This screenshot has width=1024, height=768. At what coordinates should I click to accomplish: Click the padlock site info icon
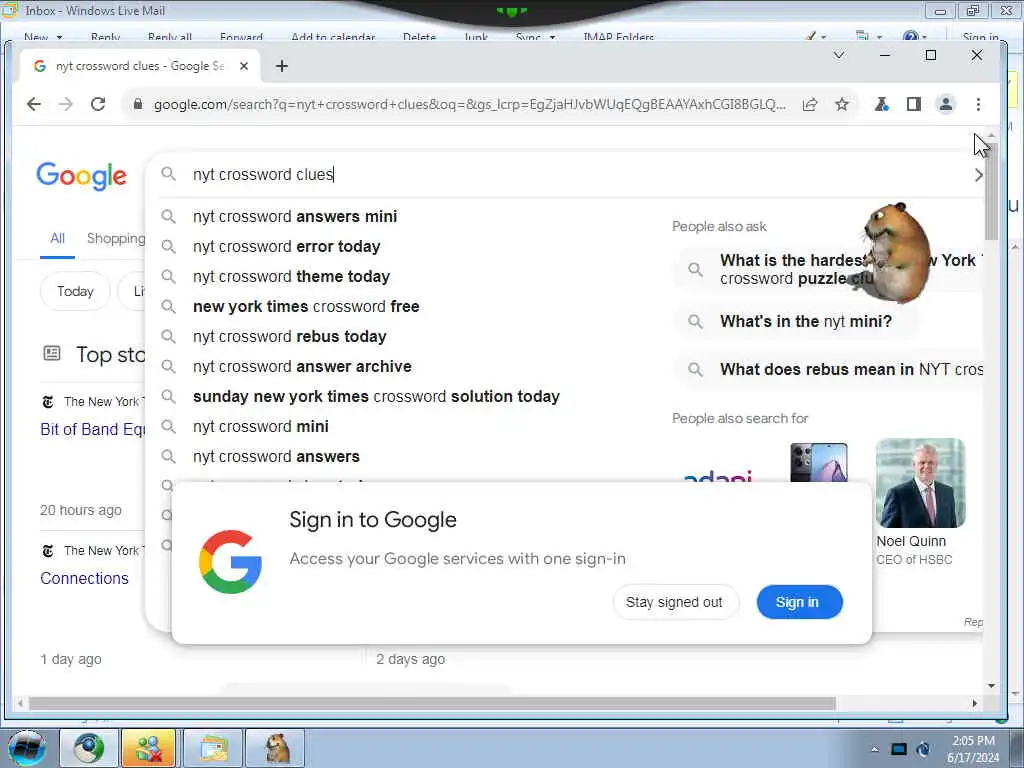[137, 104]
